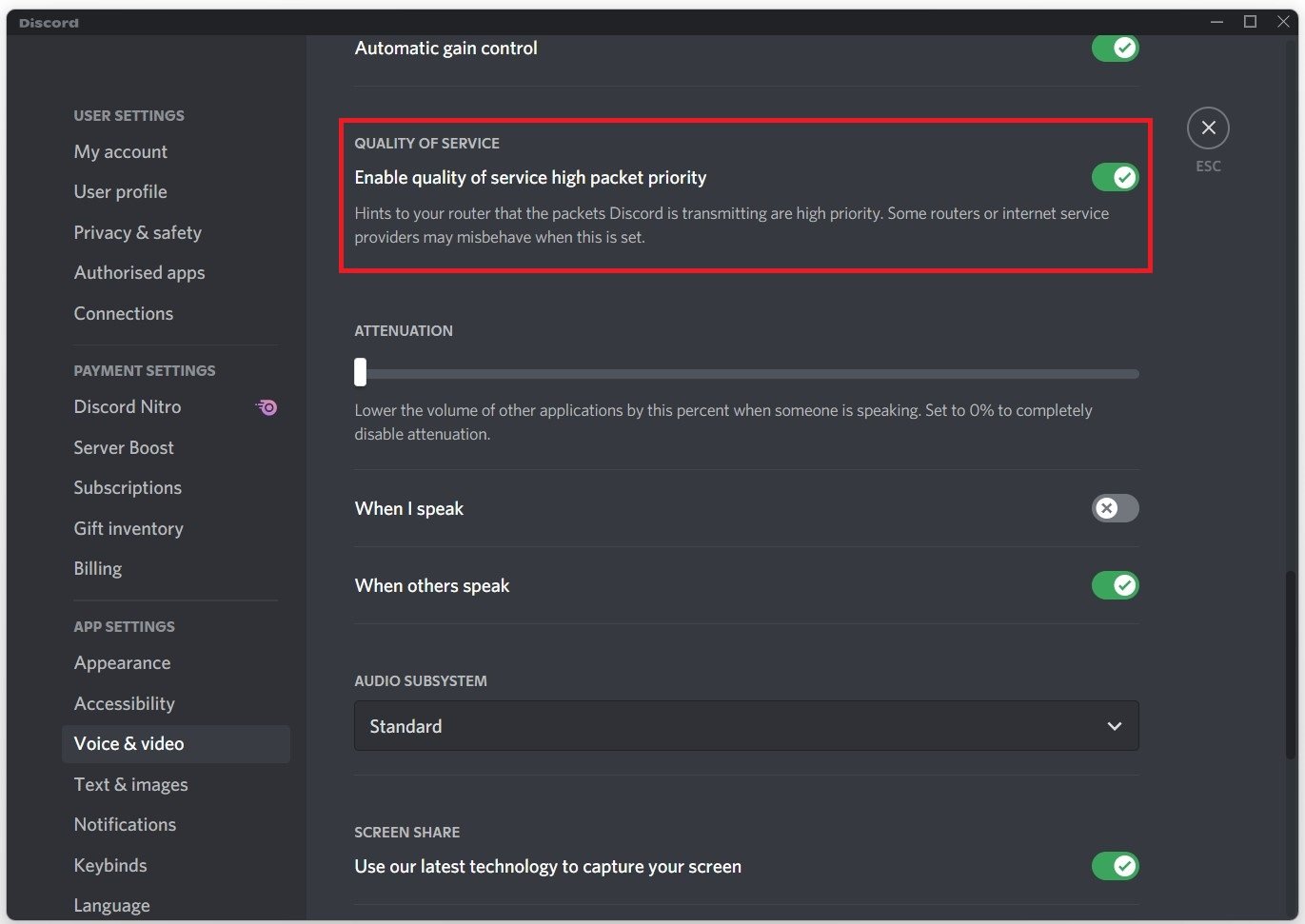
Task: Minimize the Discord window
Action: [x=1216, y=22]
